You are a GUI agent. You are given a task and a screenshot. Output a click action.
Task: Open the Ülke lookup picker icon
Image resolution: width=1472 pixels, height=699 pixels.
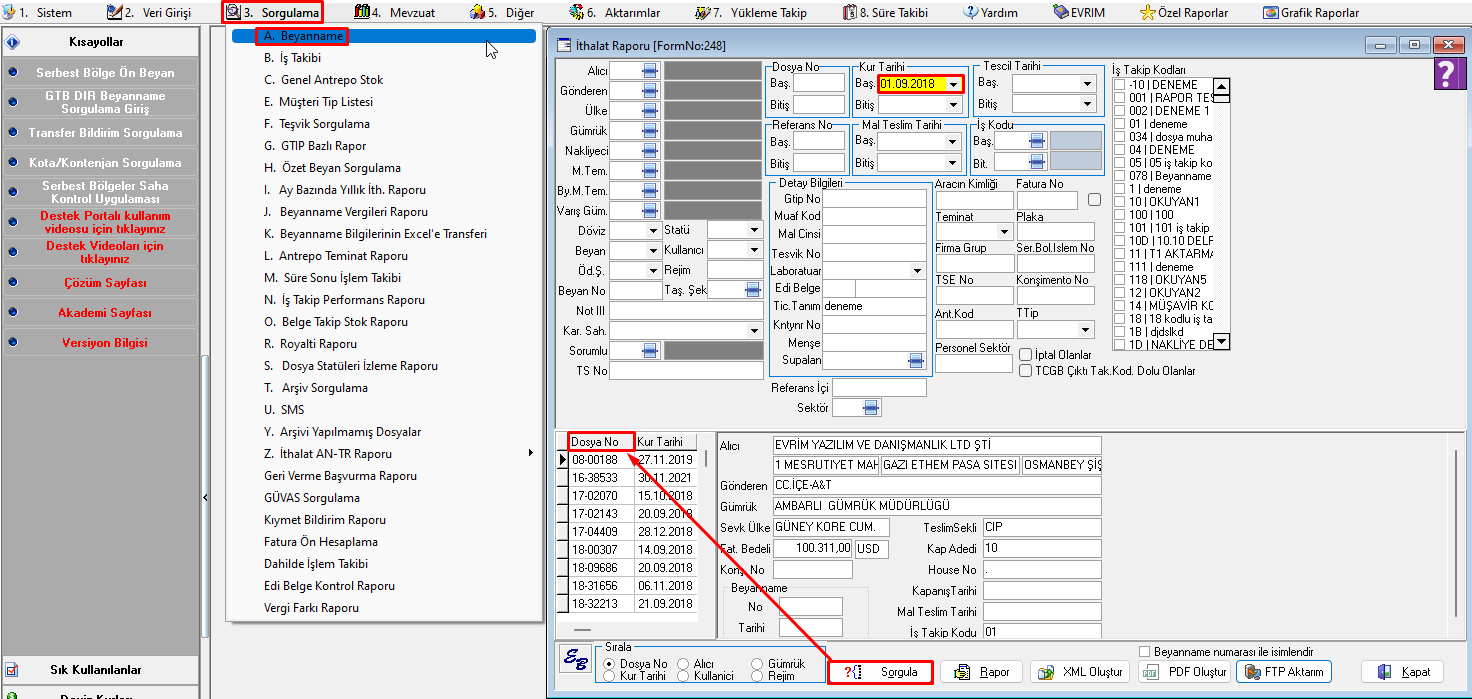click(x=650, y=110)
